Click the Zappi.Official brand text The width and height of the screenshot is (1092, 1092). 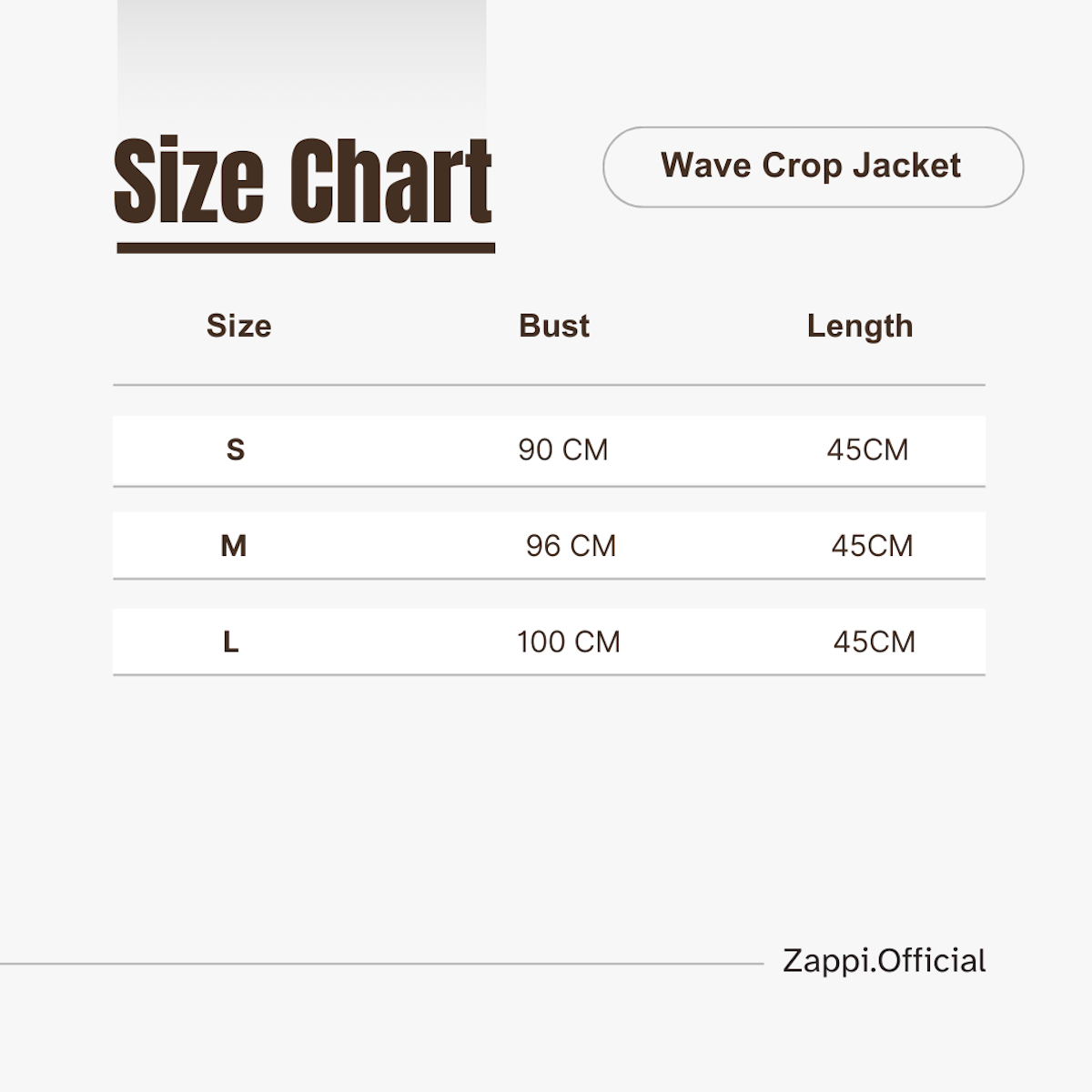point(885,961)
